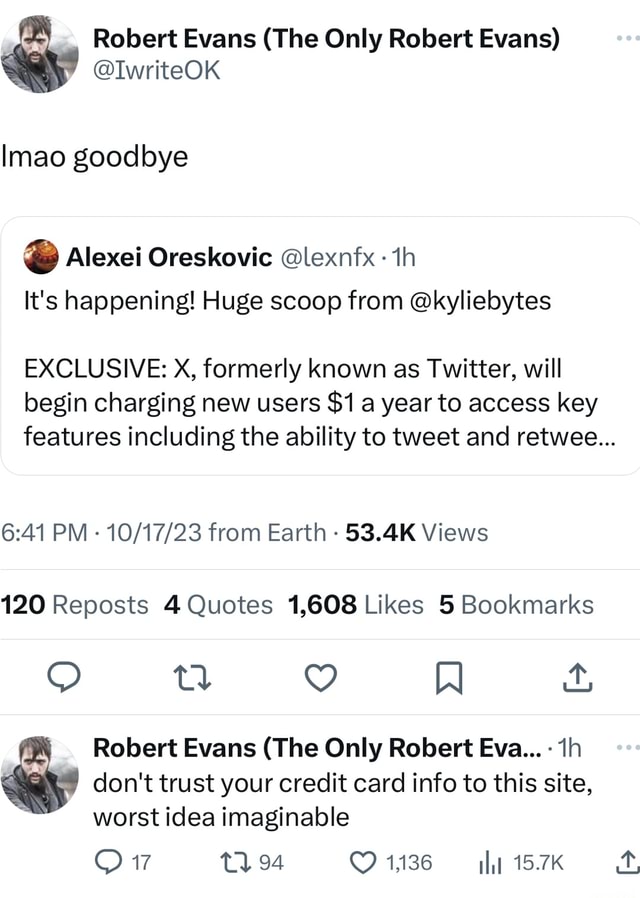Open the more options menu on the reply tweet
Viewport: 640px width, 898px height.
click(x=628, y=745)
